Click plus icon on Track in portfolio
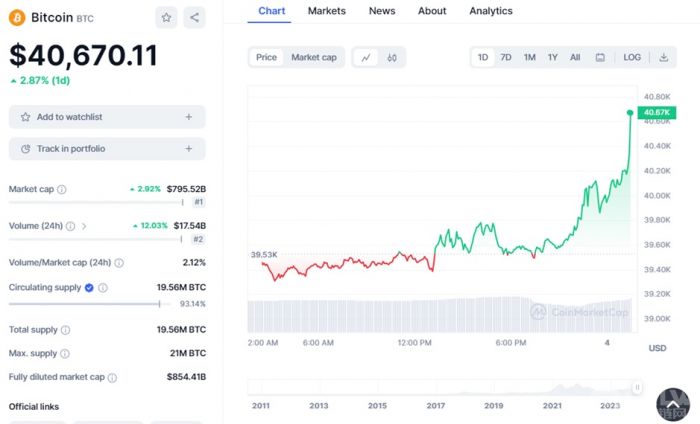Viewport: 700px width, 424px height. click(189, 149)
